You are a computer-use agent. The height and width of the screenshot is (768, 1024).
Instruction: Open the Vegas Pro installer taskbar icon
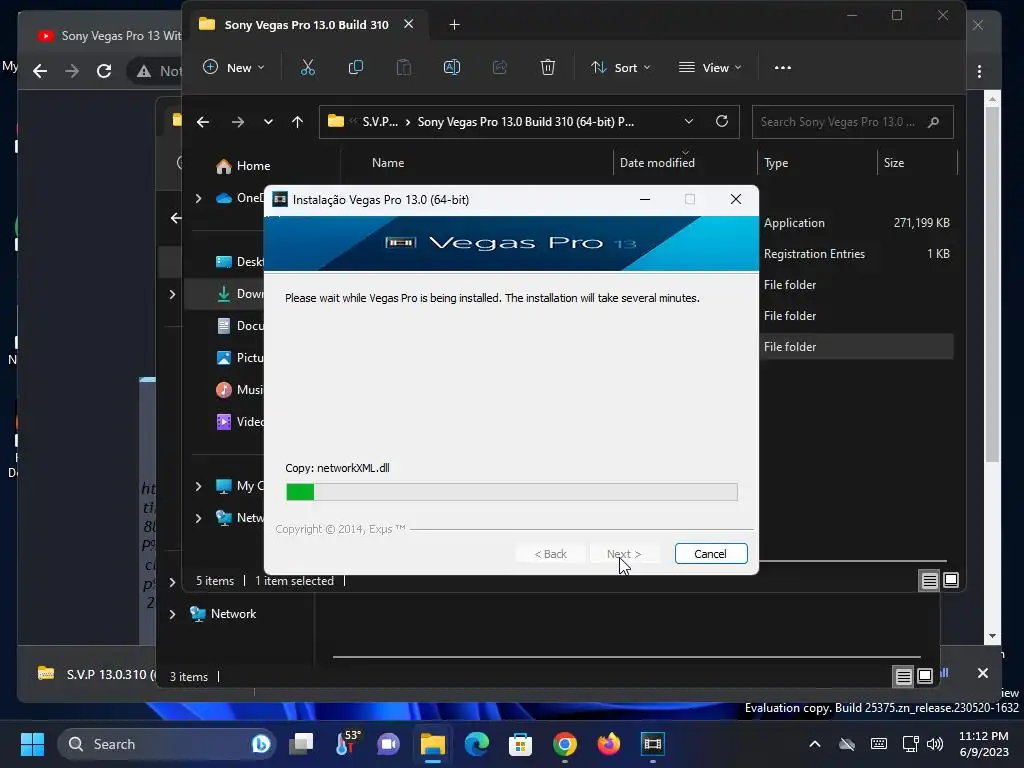[652, 744]
